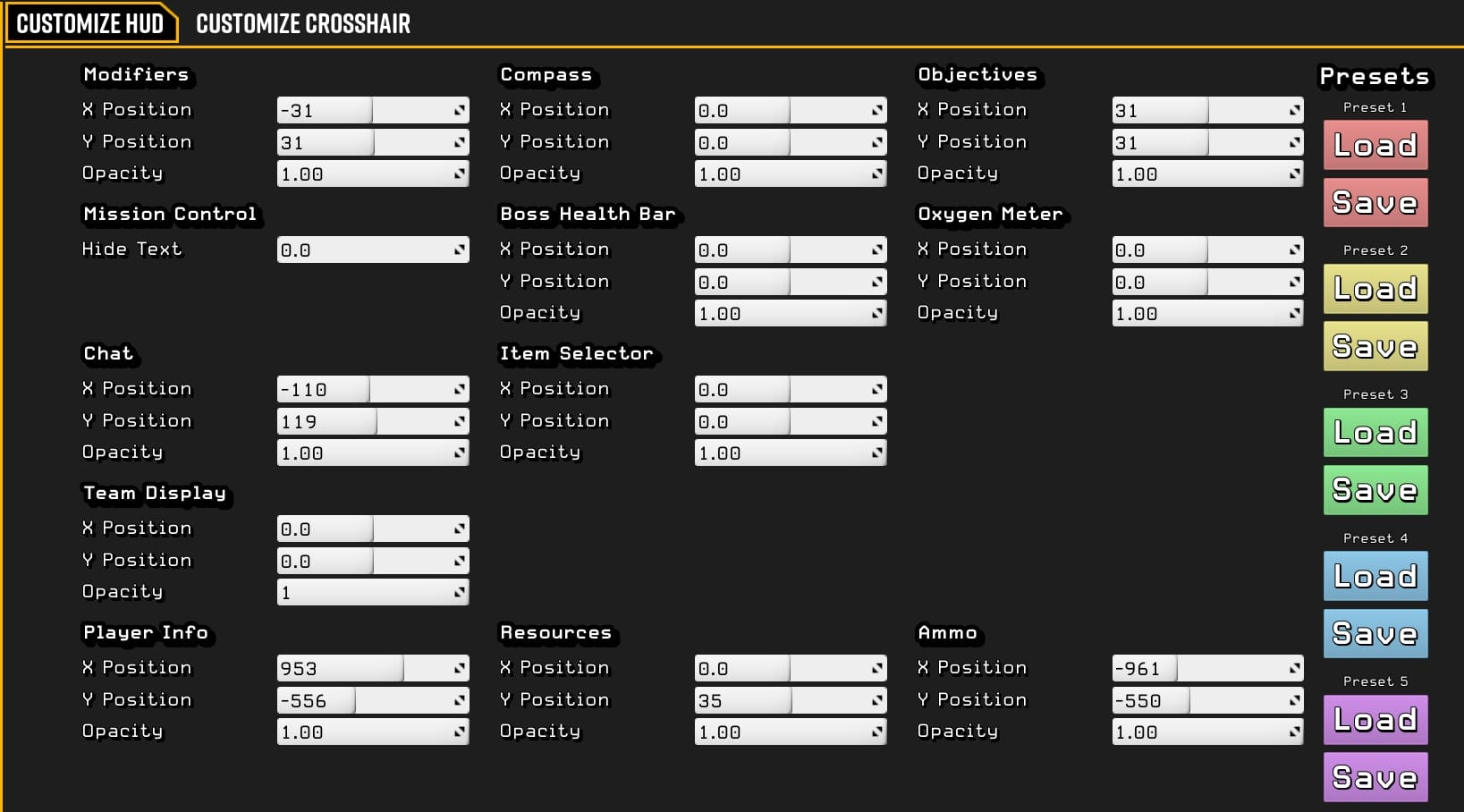Click the Resources X Position arrow icon

(x=877, y=668)
